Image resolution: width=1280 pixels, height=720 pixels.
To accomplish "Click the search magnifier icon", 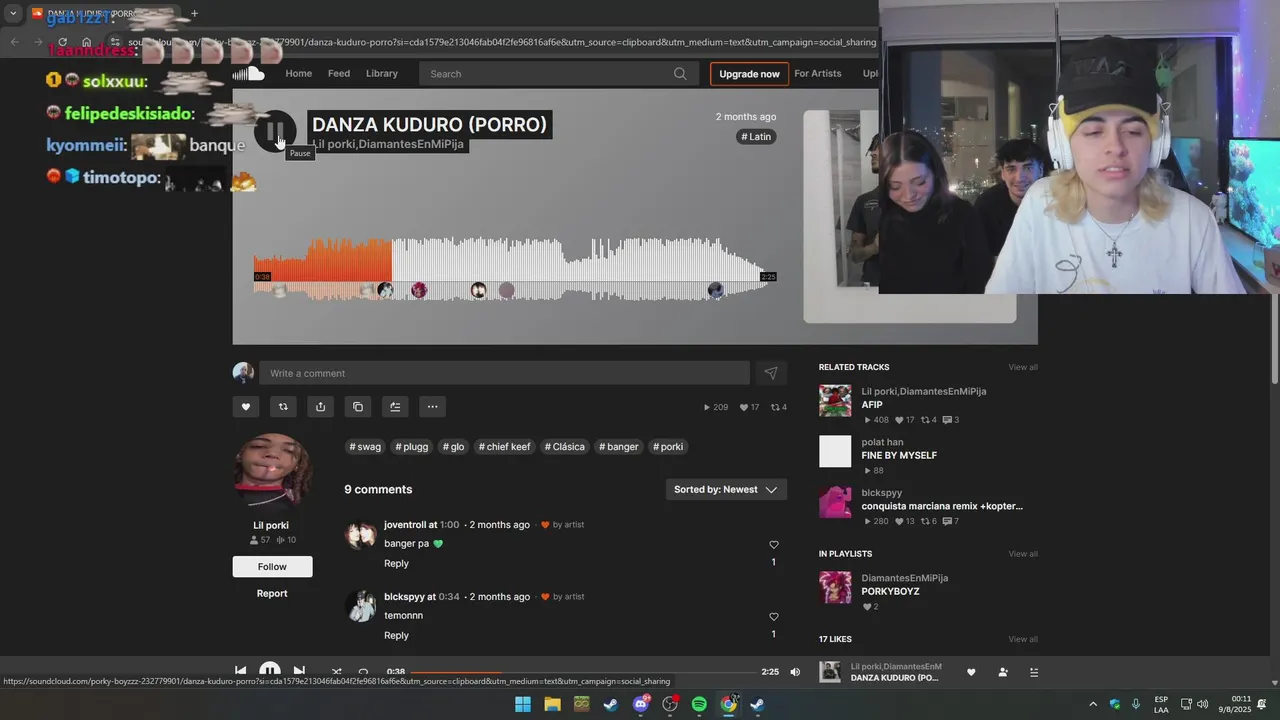I will 680,74.
